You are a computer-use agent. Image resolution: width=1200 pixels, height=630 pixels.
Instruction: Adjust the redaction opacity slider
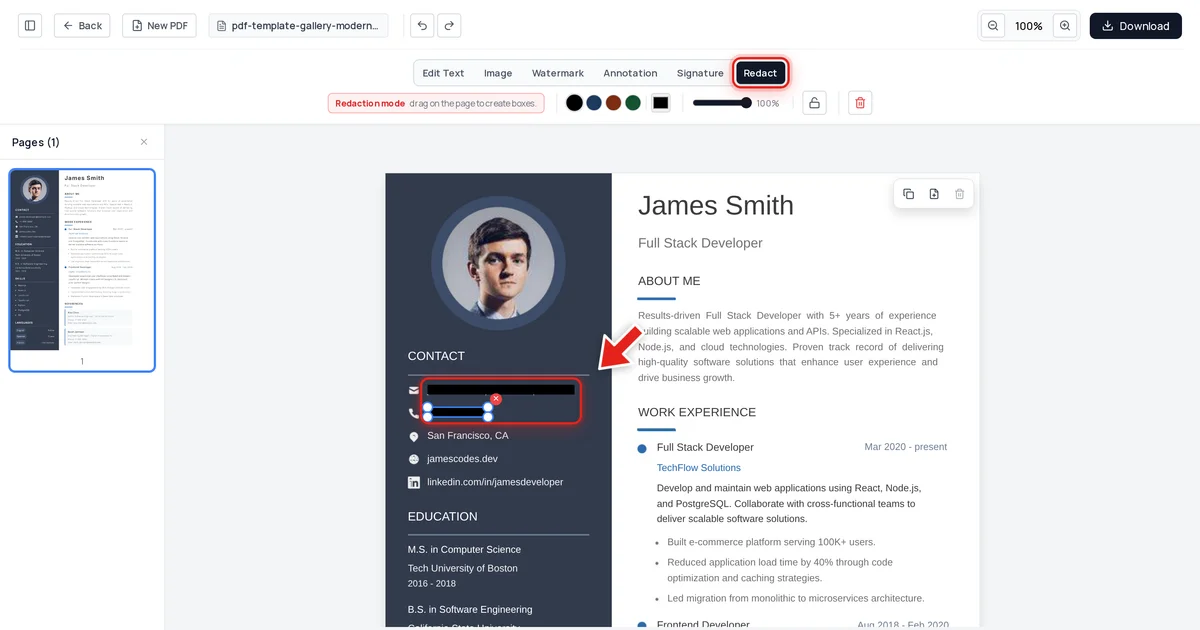(x=722, y=103)
